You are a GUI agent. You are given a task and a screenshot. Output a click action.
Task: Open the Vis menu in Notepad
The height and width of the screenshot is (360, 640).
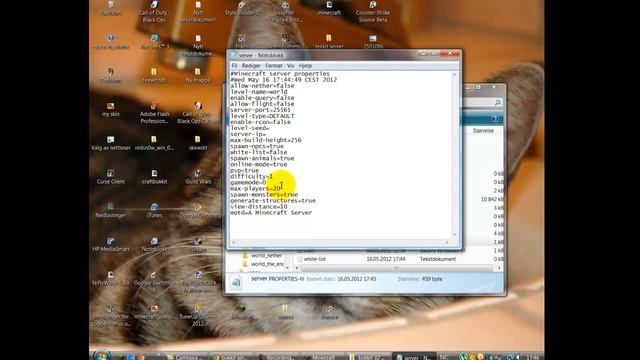(290, 66)
